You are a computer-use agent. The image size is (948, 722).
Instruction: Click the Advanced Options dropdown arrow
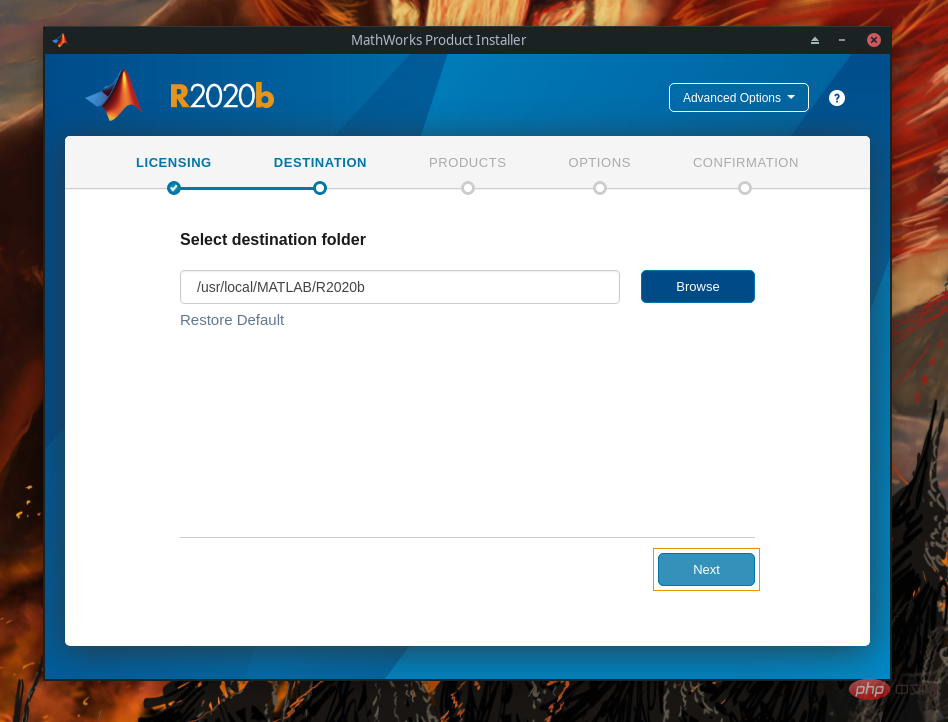pos(791,97)
